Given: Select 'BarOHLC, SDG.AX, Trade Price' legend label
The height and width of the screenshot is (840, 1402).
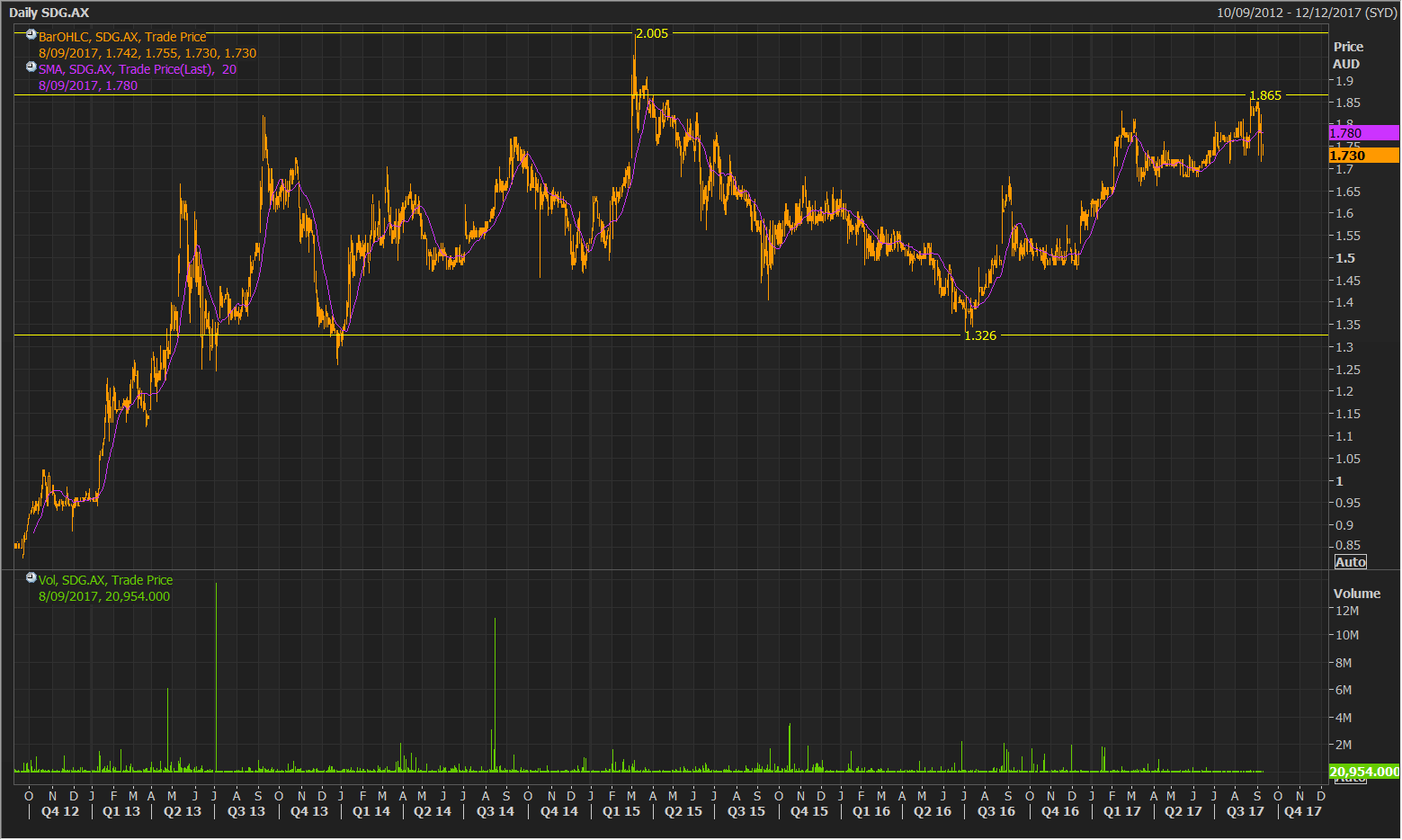Looking at the screenshot, I should [122, 37].
